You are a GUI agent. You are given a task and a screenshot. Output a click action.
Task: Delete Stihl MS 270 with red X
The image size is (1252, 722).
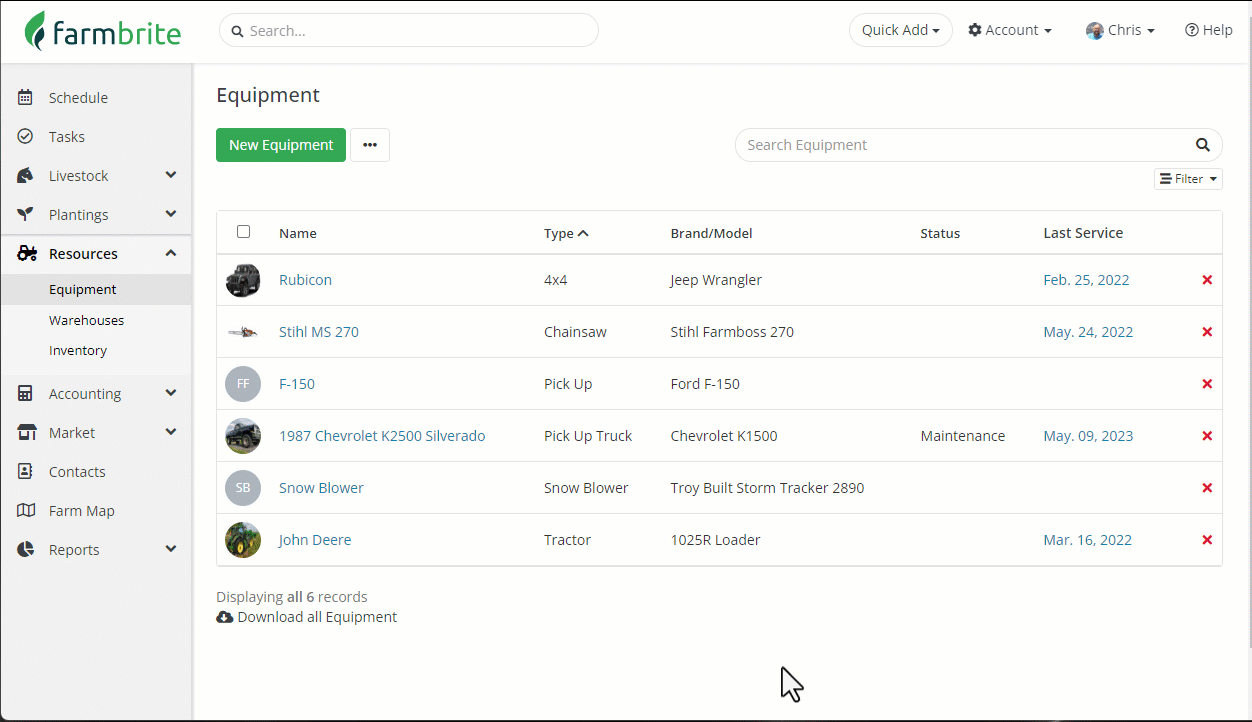(1207, 332)
